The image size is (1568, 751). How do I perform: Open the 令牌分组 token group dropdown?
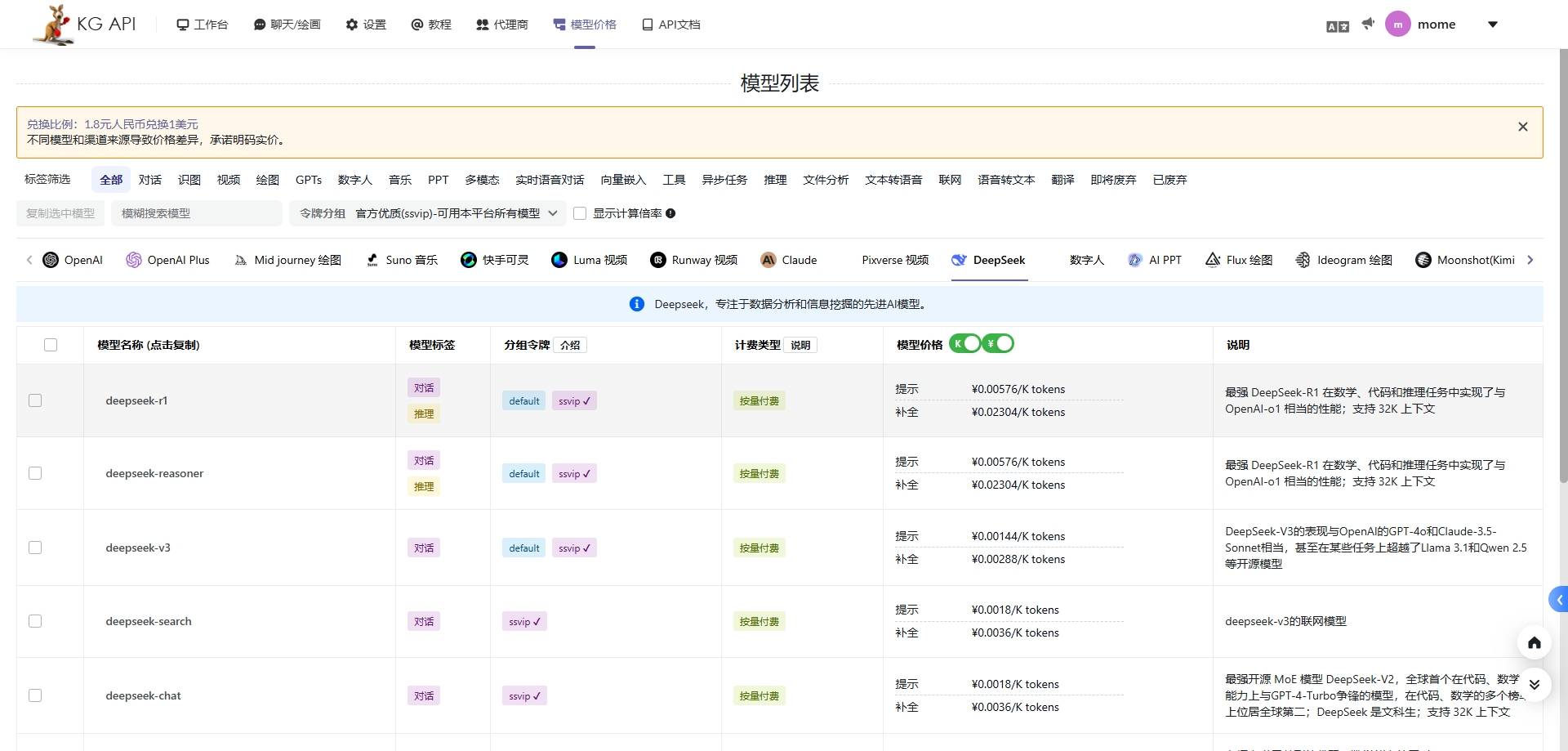click(427, 213)
